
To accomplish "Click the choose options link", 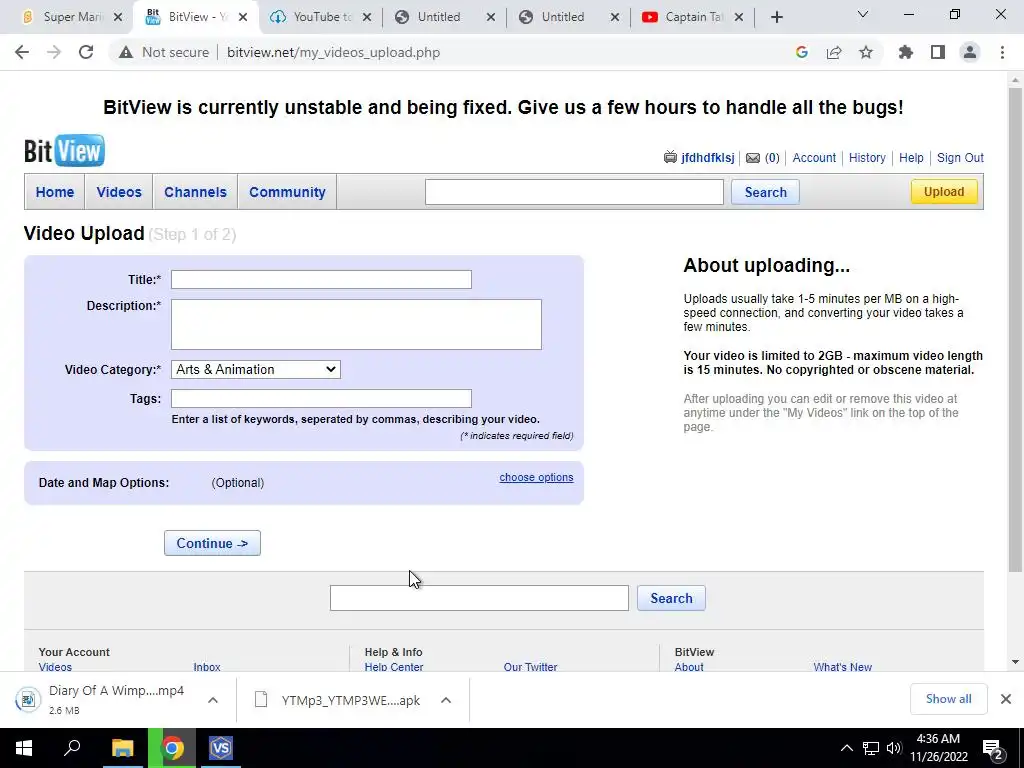I will [536, 477].
